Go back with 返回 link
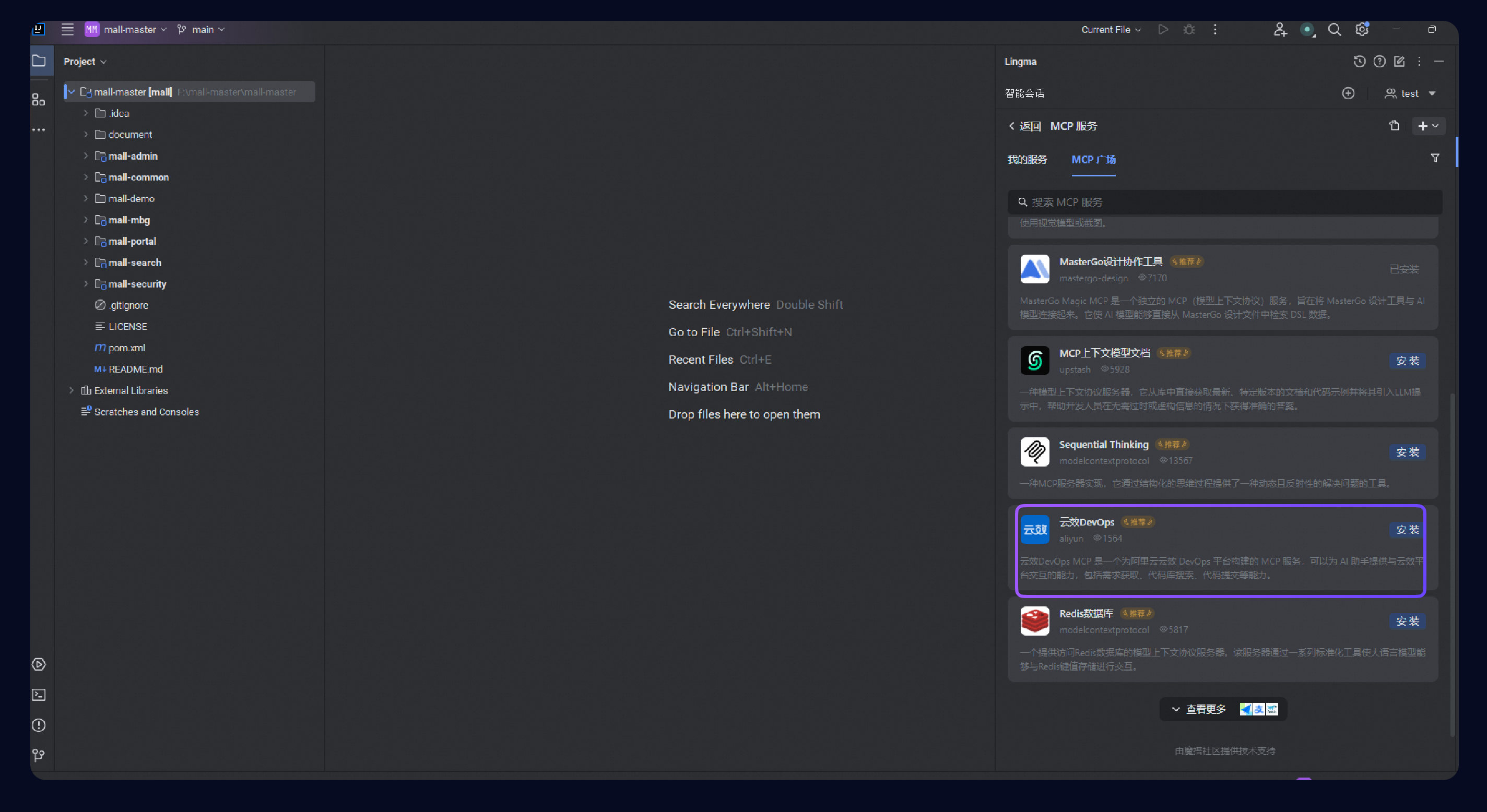 click(x=1024, y=126)
